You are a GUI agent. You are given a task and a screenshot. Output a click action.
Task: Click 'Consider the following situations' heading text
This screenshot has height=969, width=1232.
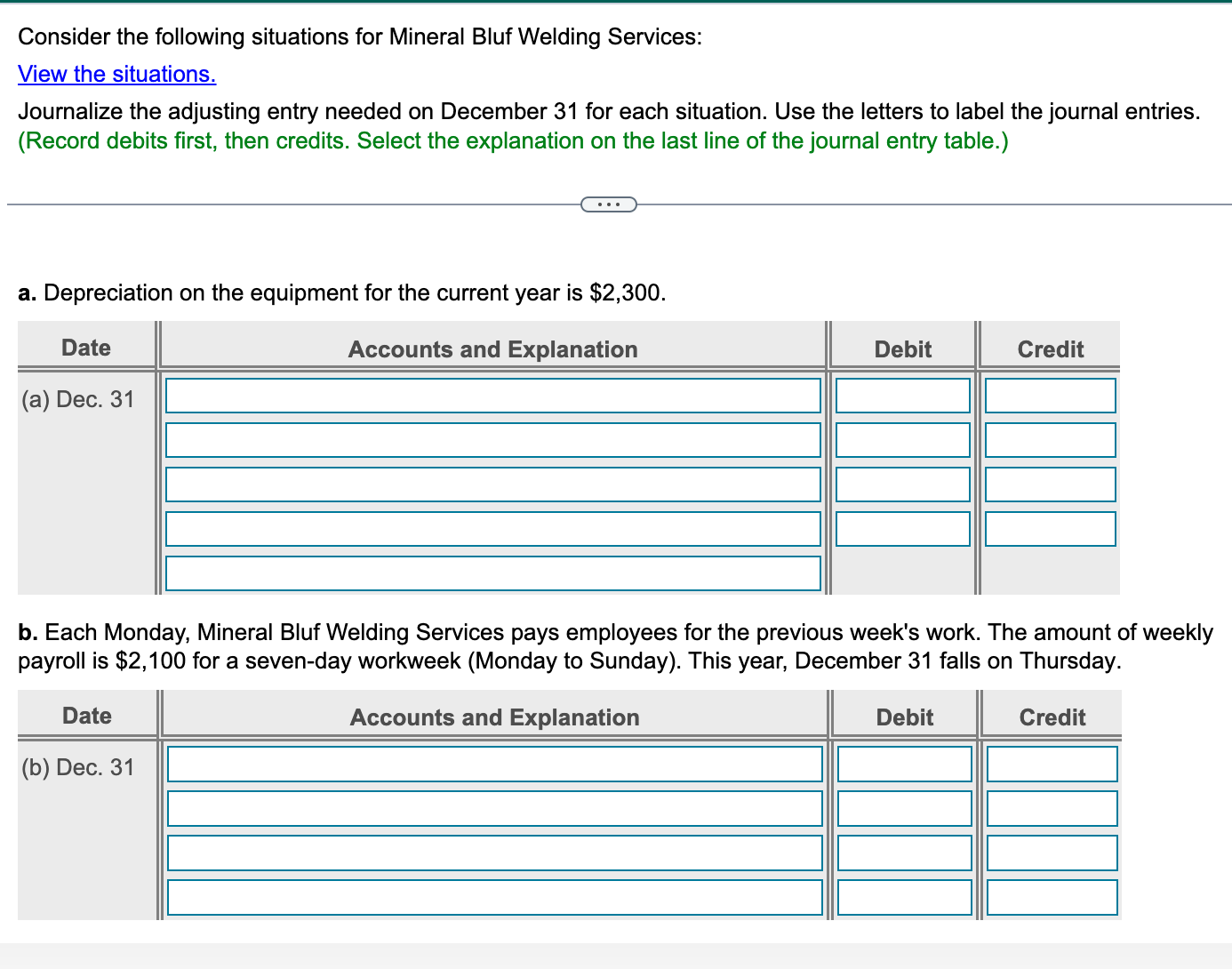point(360,36)
